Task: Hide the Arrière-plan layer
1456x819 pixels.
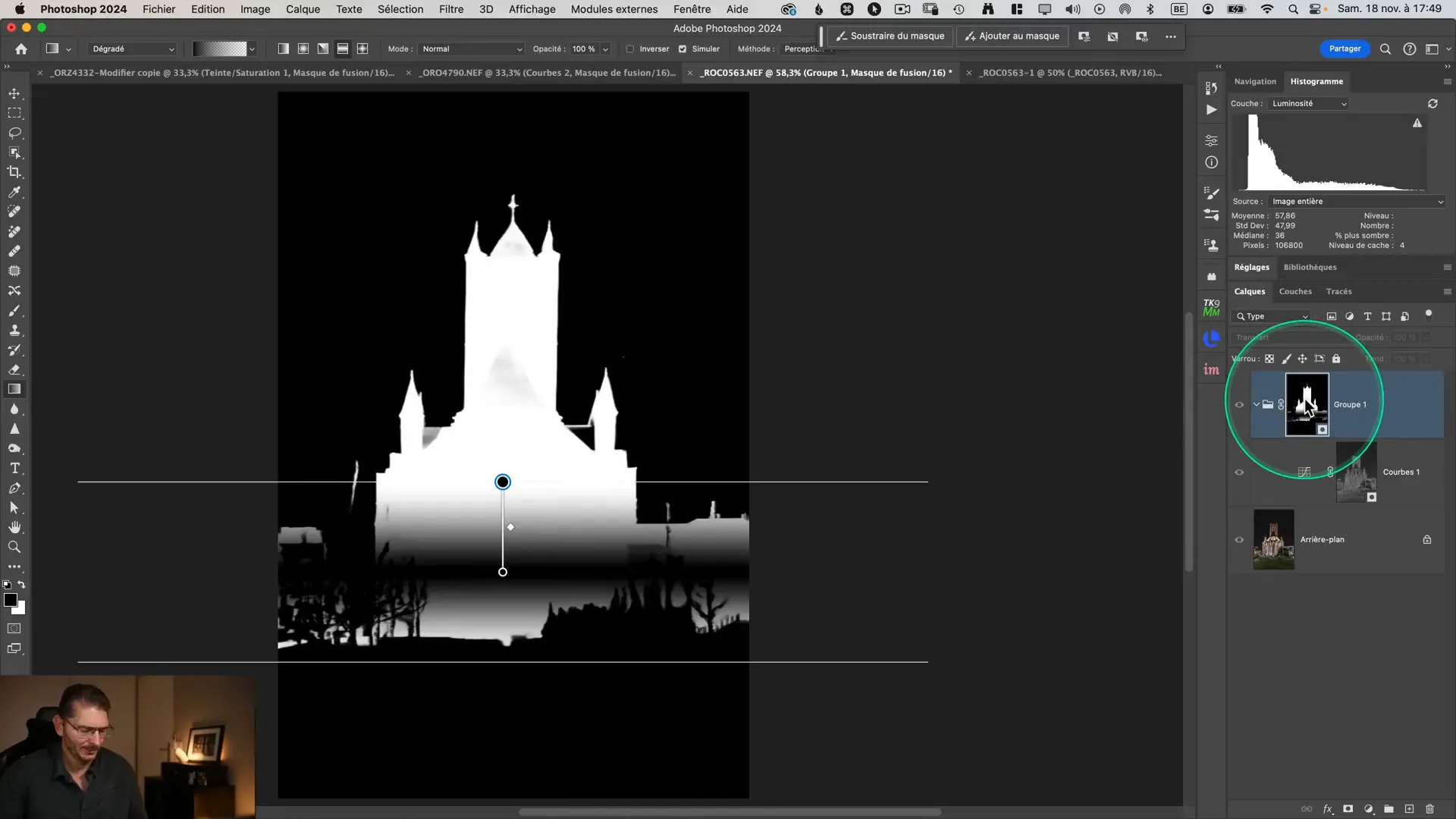Action: point(1239,539)
